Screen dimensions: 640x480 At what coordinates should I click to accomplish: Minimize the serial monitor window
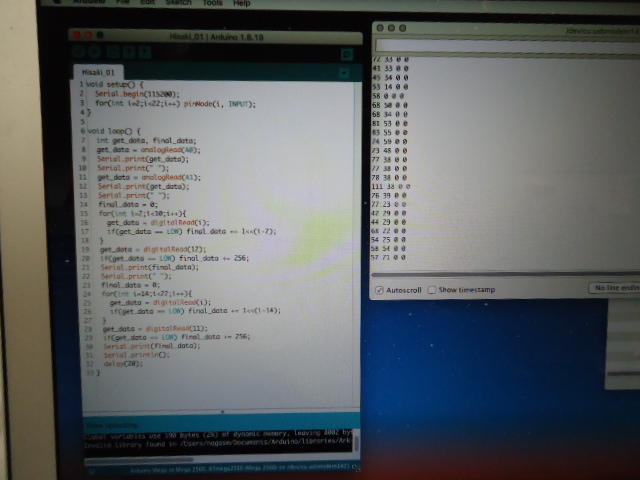pyautogui.click(x=391, y=28)
